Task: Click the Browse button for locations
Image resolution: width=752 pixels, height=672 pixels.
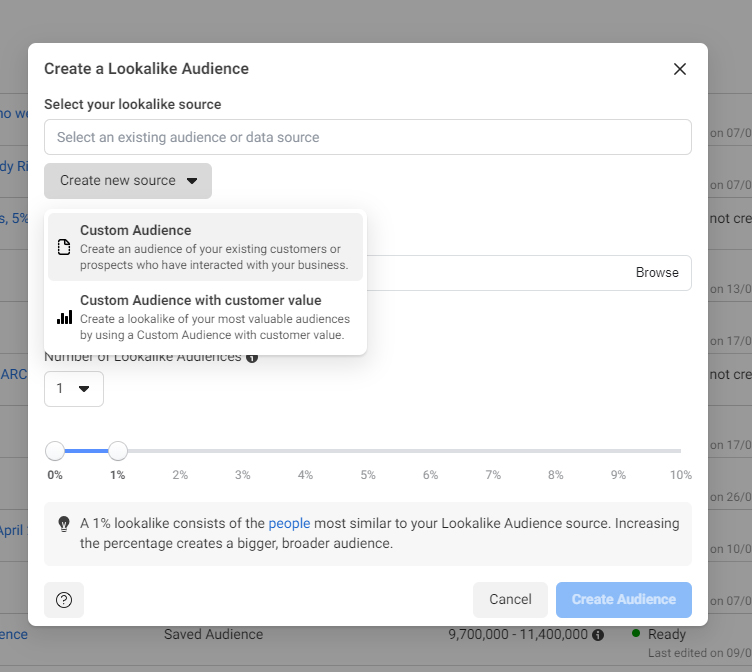Action: tap(657, 272)
